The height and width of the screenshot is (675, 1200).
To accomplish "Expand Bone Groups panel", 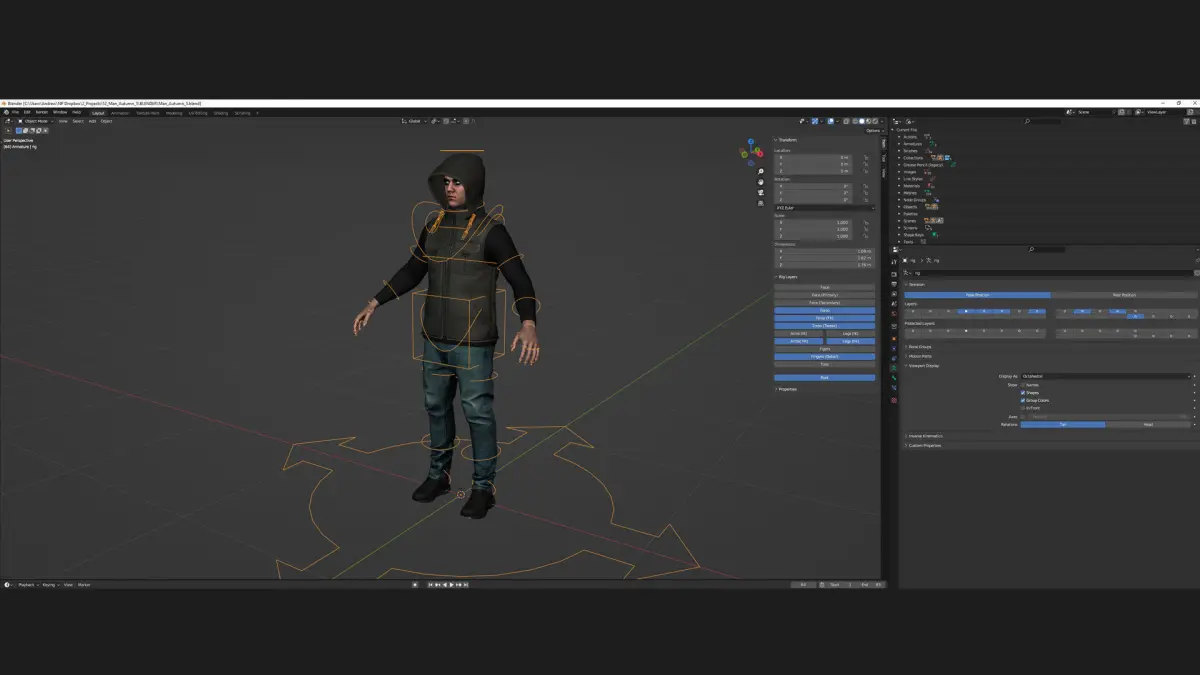I will click(919, 347).
